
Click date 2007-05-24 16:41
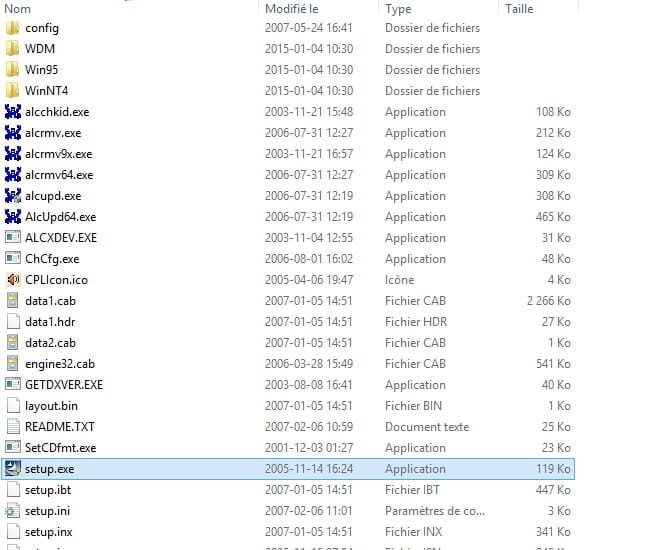309,28
